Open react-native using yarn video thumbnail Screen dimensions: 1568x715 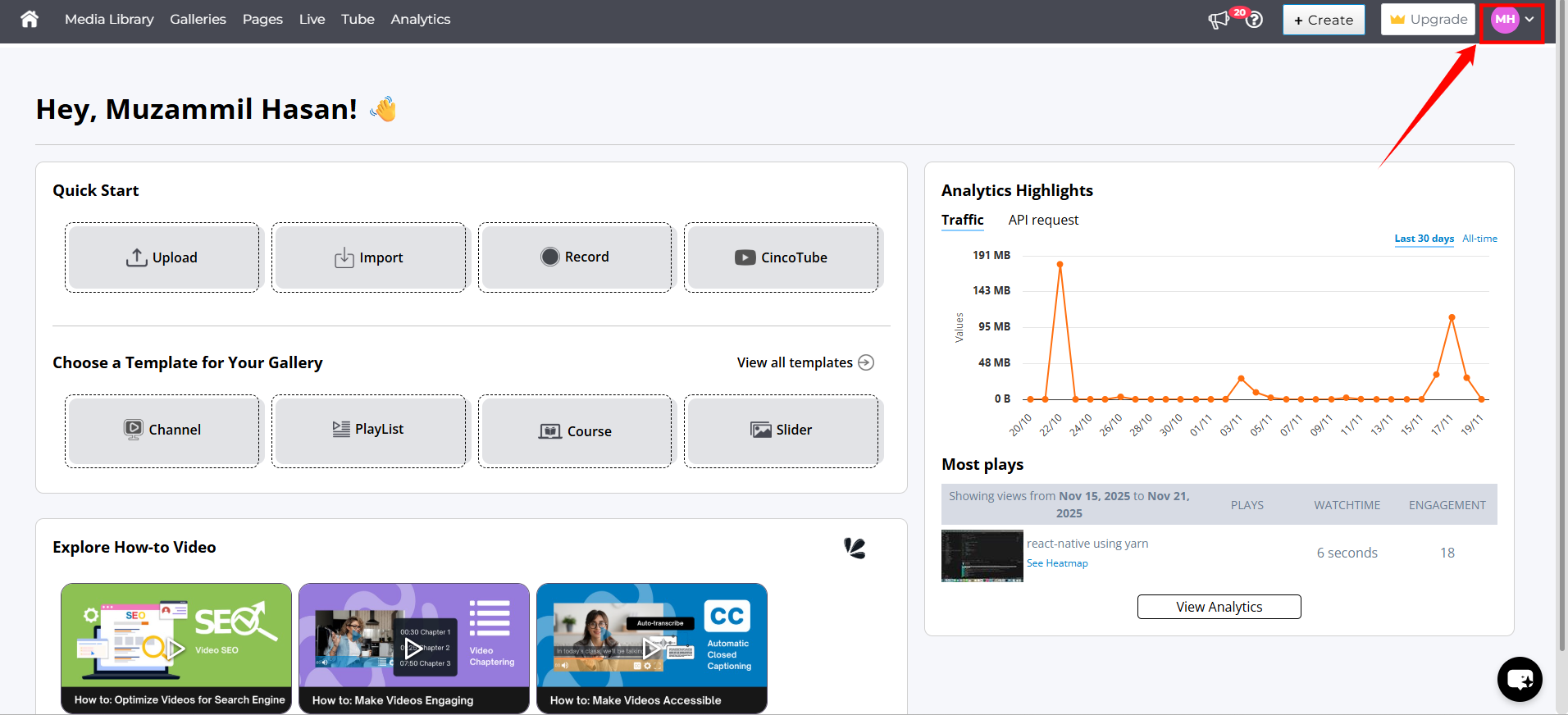(x=982, y=556)
